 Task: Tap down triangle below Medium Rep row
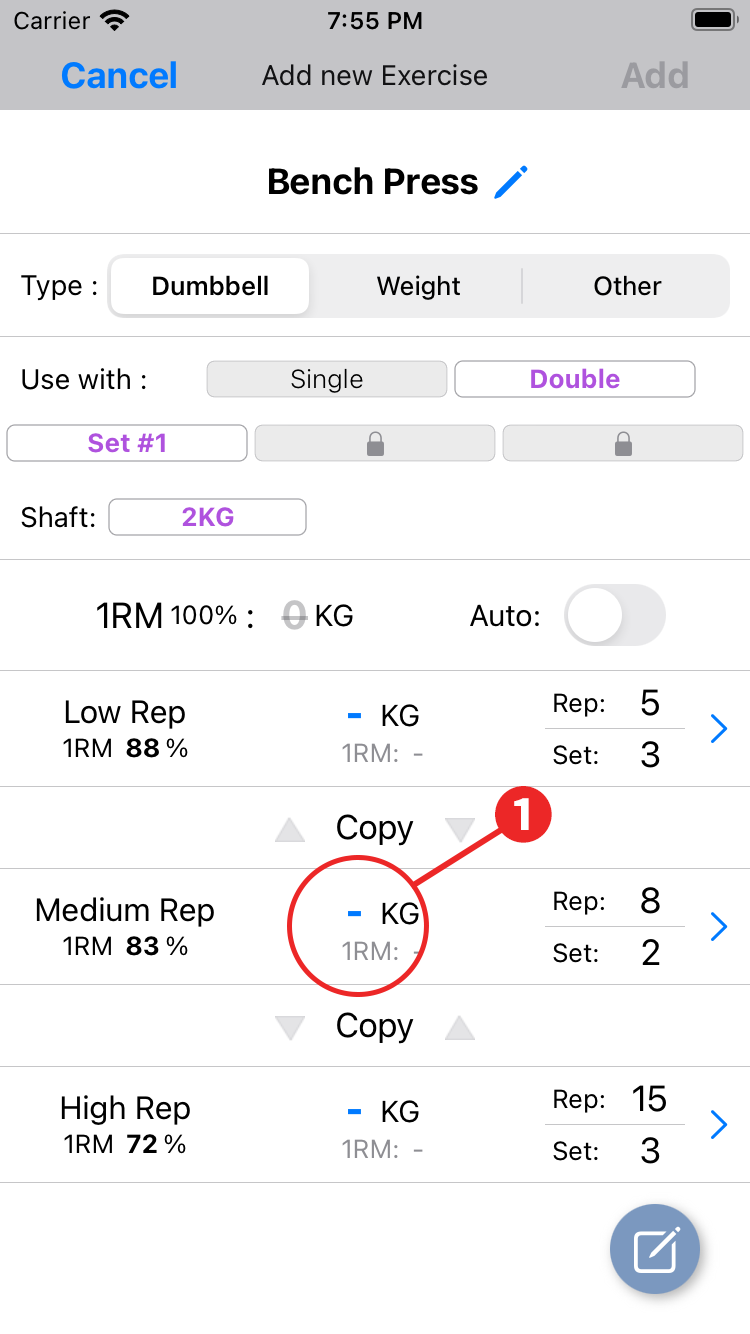pyautogui.click(x=290, y=1027)
